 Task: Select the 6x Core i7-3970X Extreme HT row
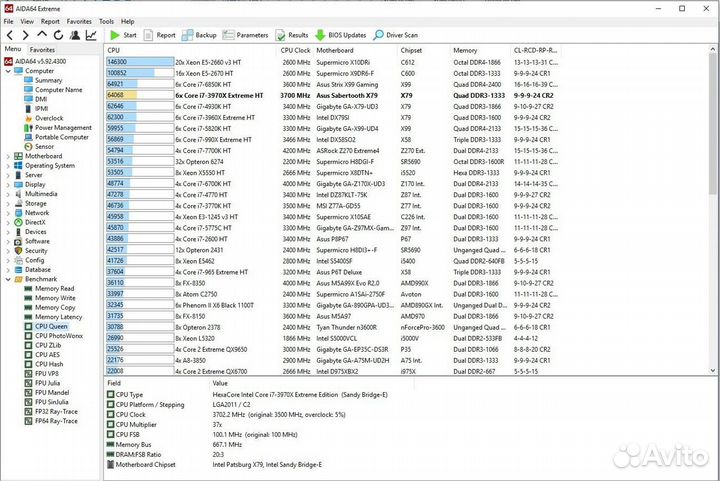[332, 95]
